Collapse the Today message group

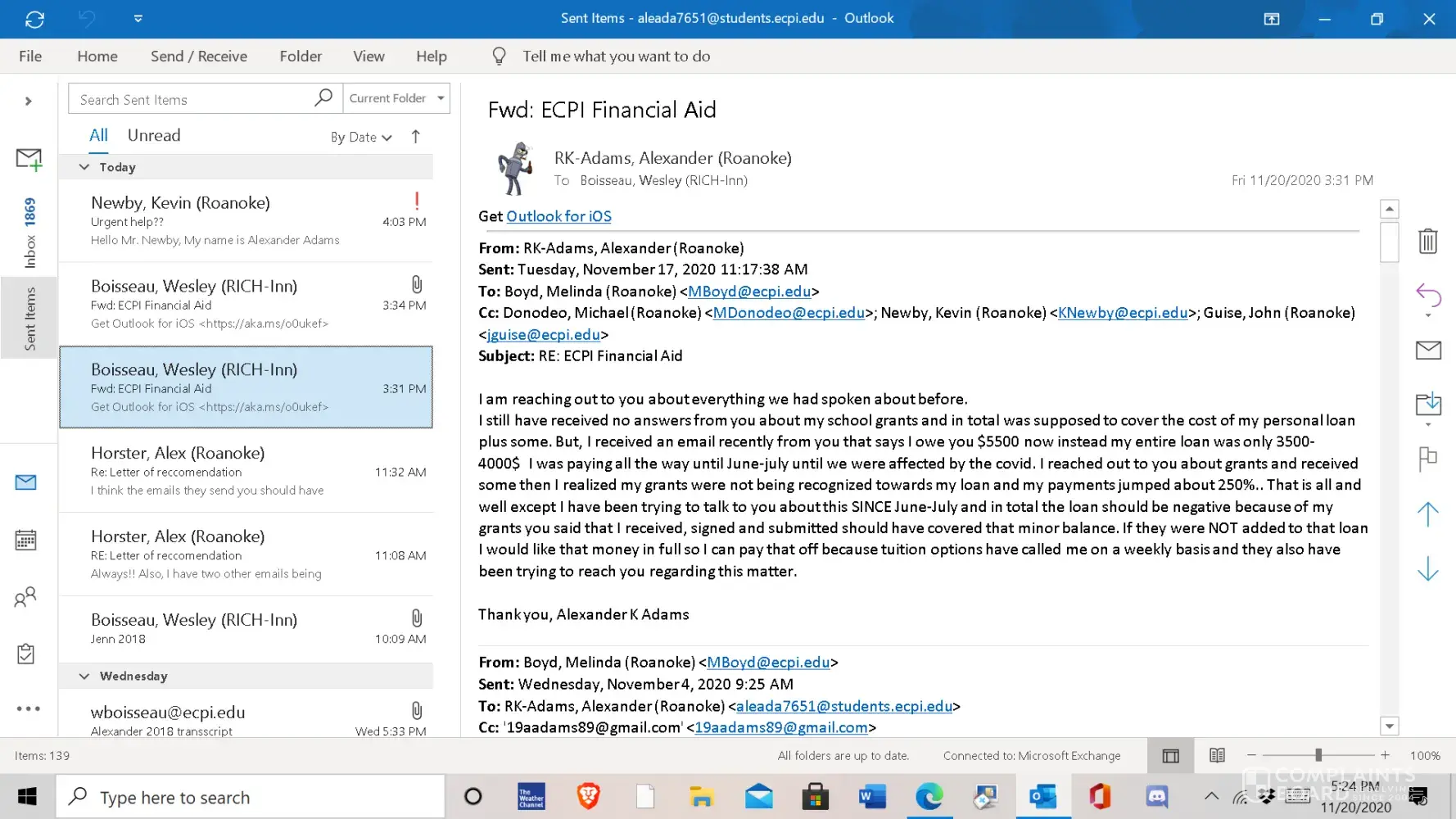84,167
